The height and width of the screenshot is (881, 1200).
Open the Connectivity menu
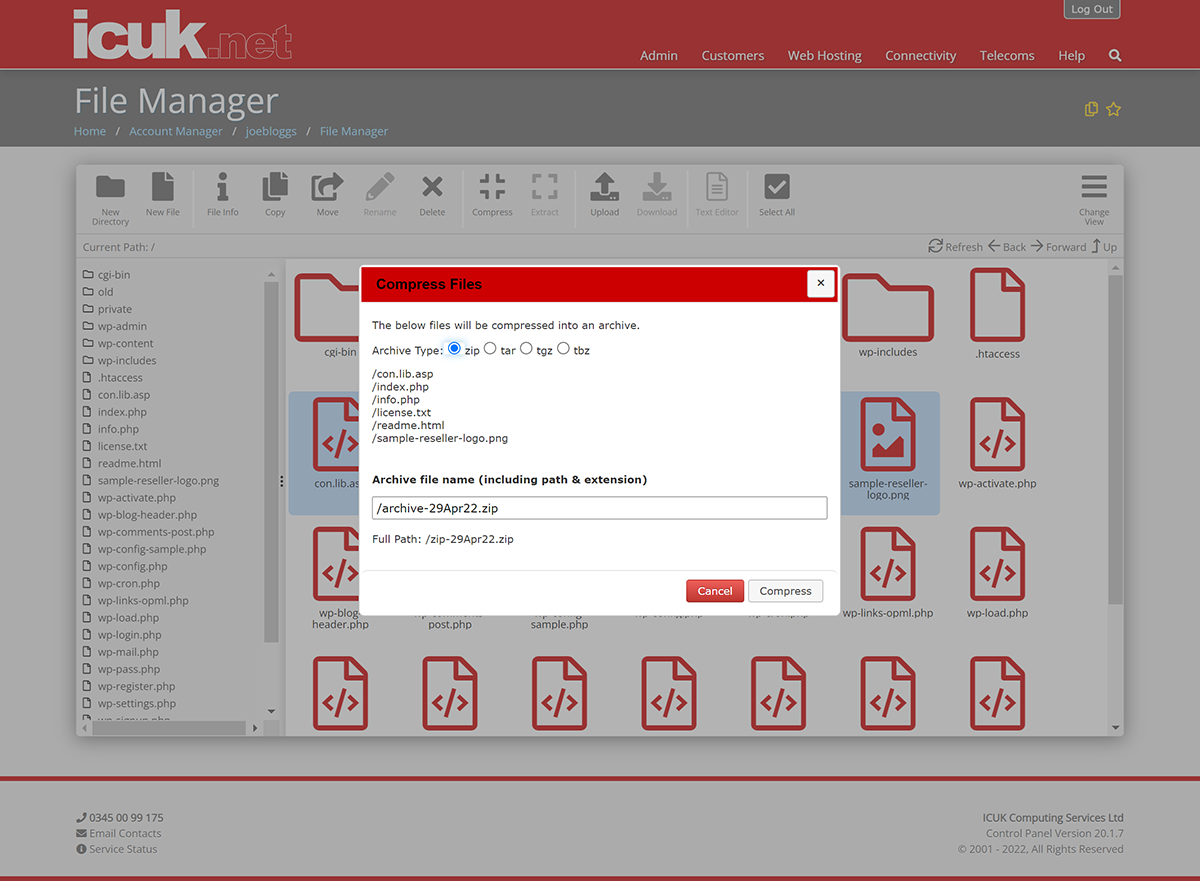[920, 56]
